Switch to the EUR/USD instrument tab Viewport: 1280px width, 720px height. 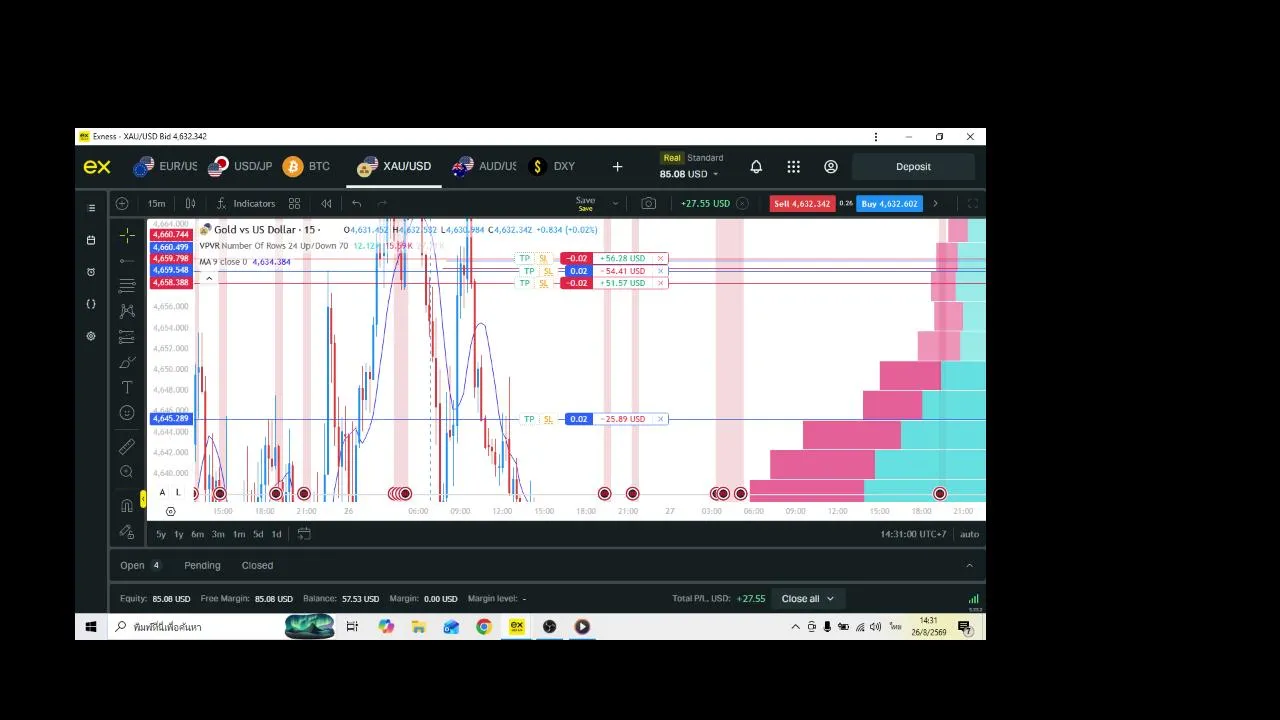(166, 166)
